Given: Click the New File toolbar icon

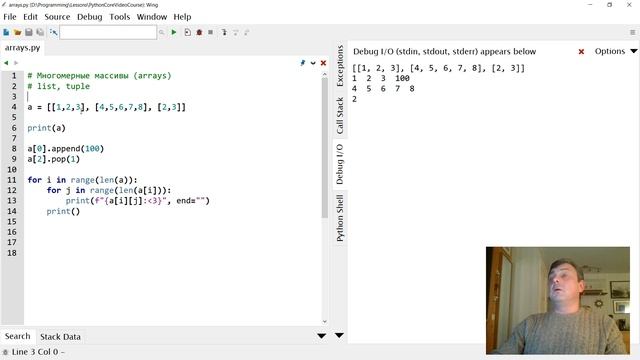Looking at the screenshot, I should (6, 32).
